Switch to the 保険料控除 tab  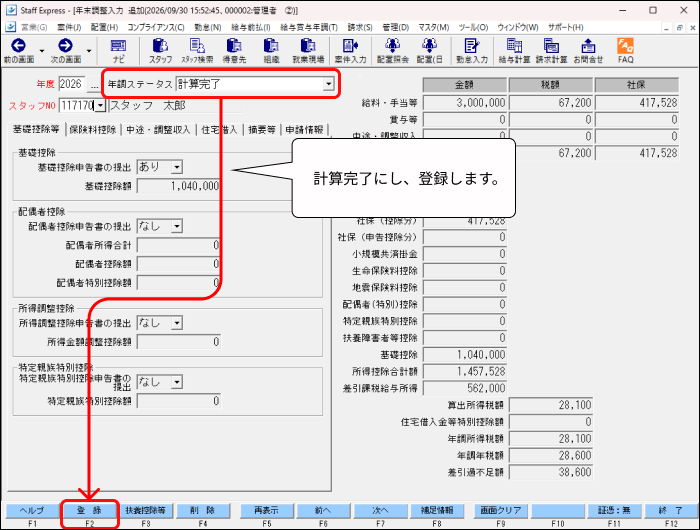93,130
